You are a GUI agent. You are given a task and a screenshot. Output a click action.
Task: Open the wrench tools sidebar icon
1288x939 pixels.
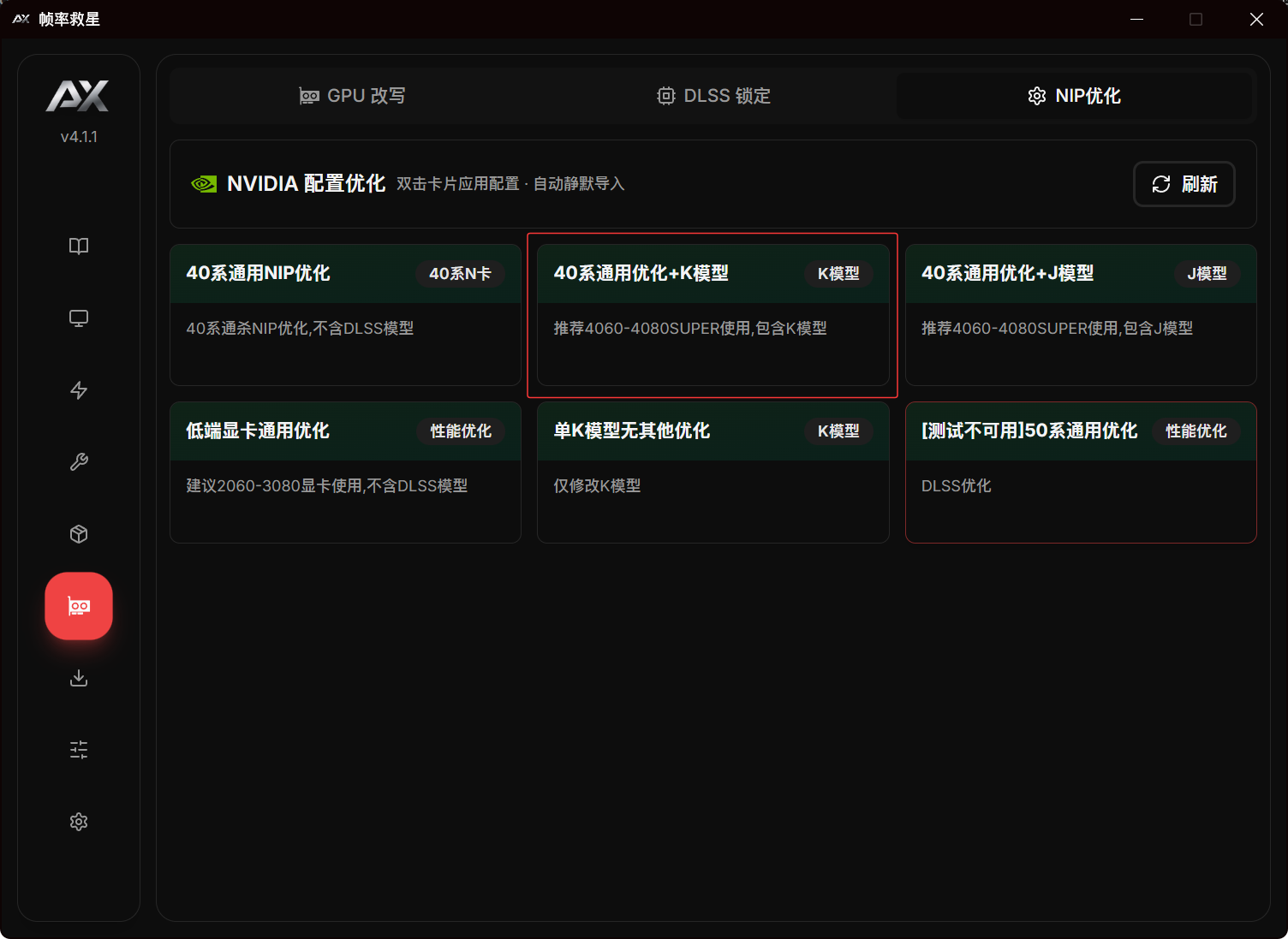click(x=79, y=462)
